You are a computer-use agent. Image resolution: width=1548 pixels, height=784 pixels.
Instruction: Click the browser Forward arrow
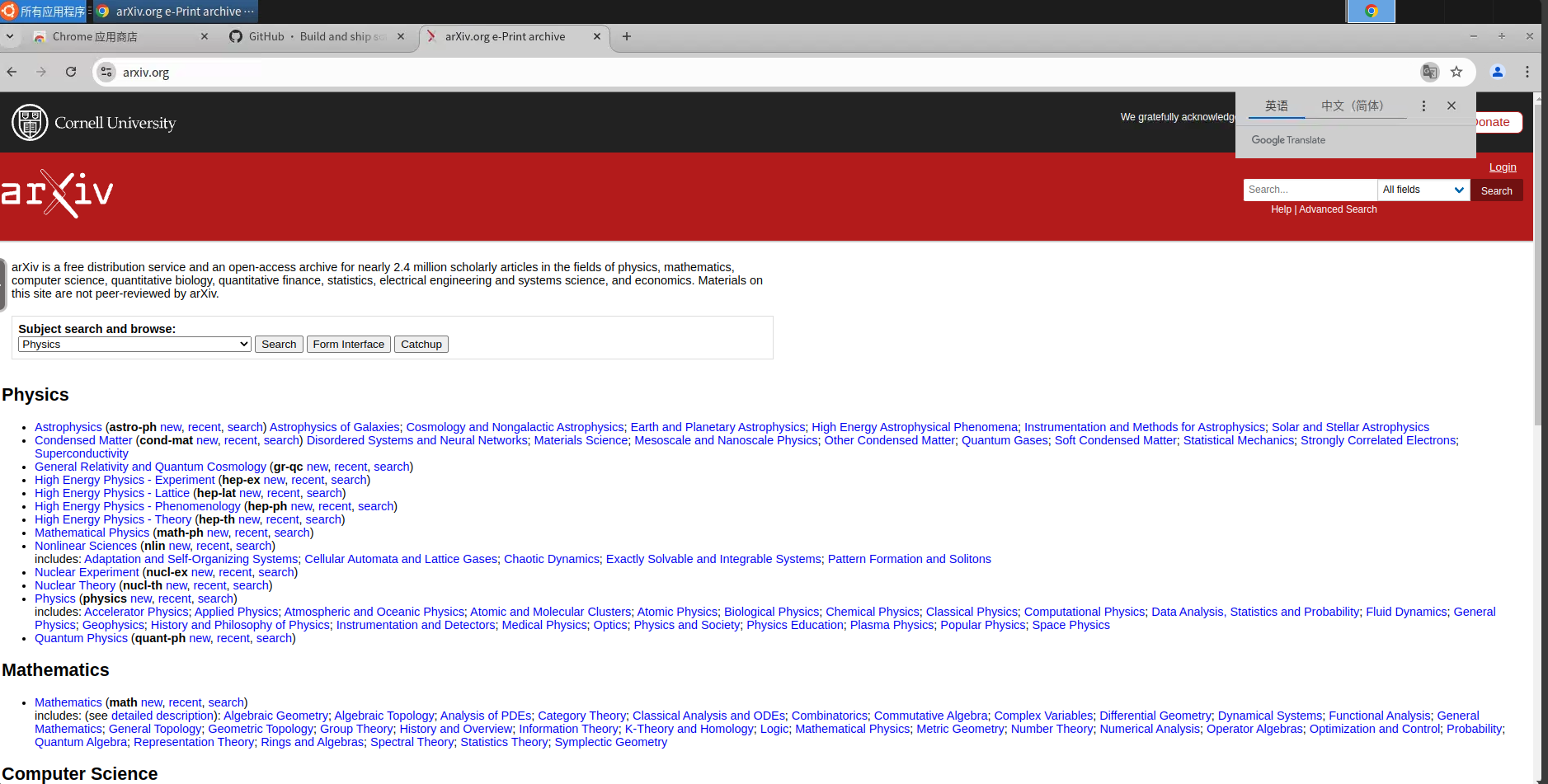pyautogui.click(x=41, y=72)
